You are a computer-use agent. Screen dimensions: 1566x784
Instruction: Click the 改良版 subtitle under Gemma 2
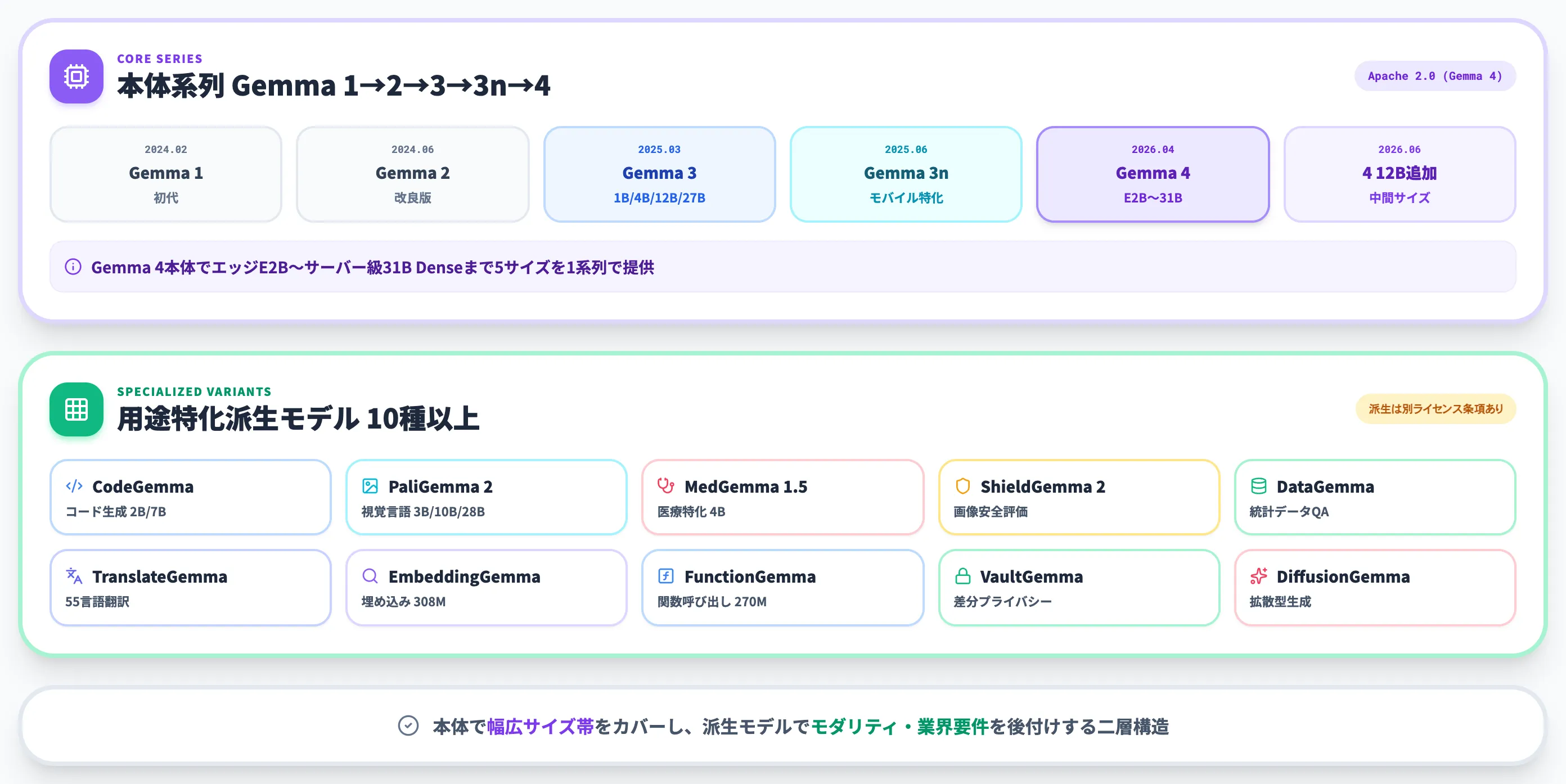(x=413, y=198)
